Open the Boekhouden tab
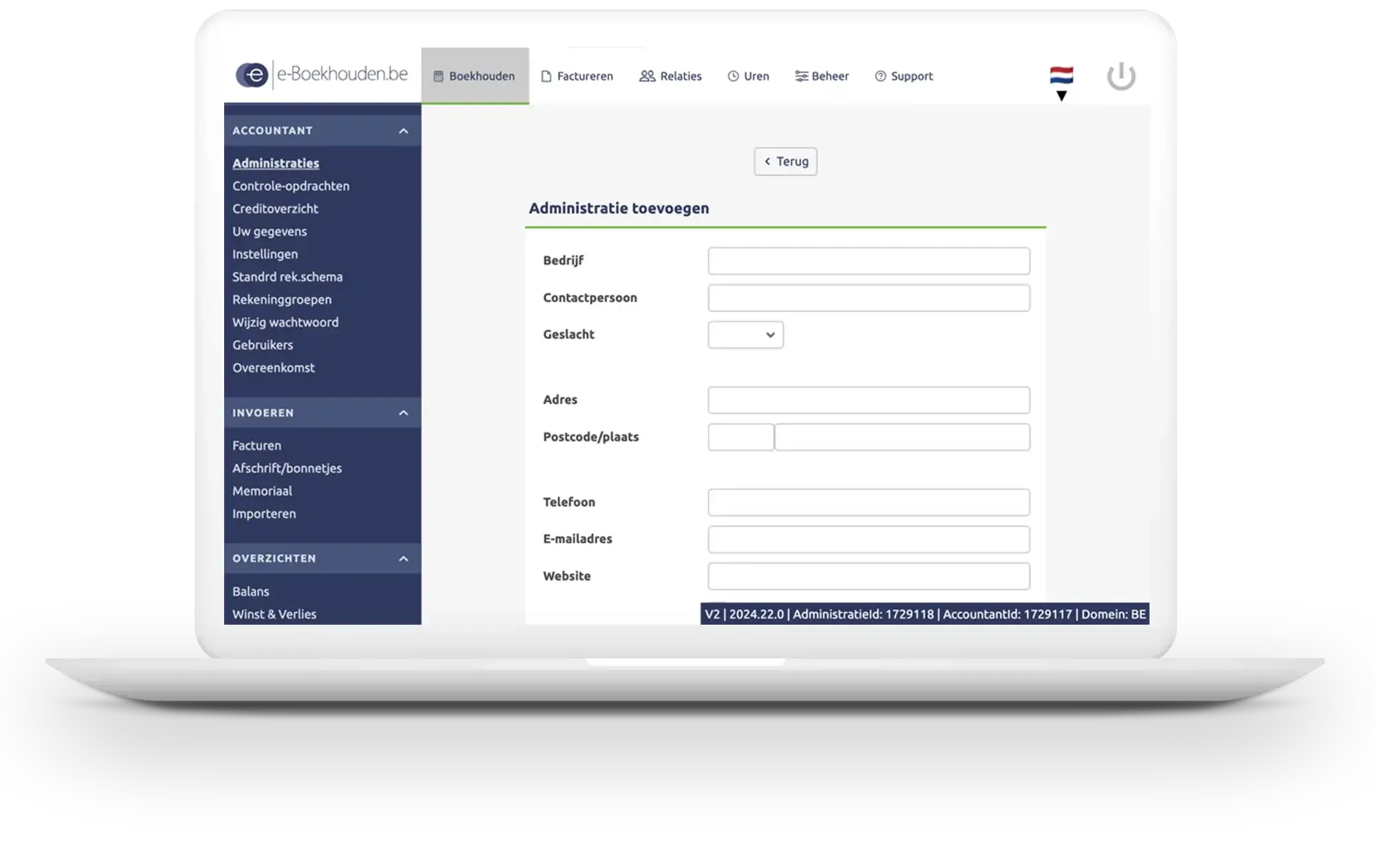1375x868 pixels. pos(475,76)
